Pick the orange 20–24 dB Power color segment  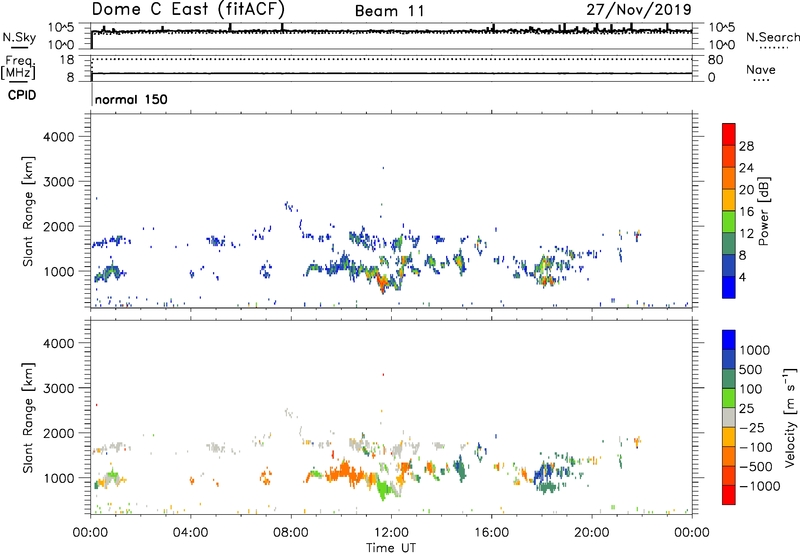pos(729,178)
